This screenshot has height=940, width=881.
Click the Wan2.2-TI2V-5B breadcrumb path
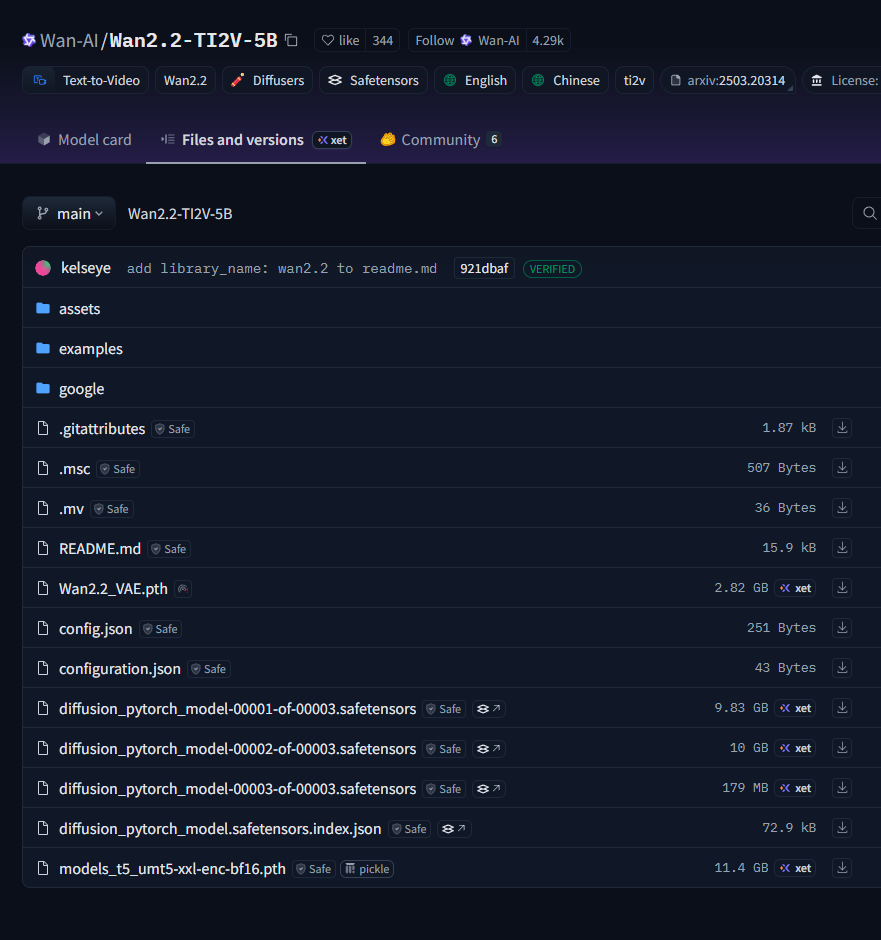180,213
